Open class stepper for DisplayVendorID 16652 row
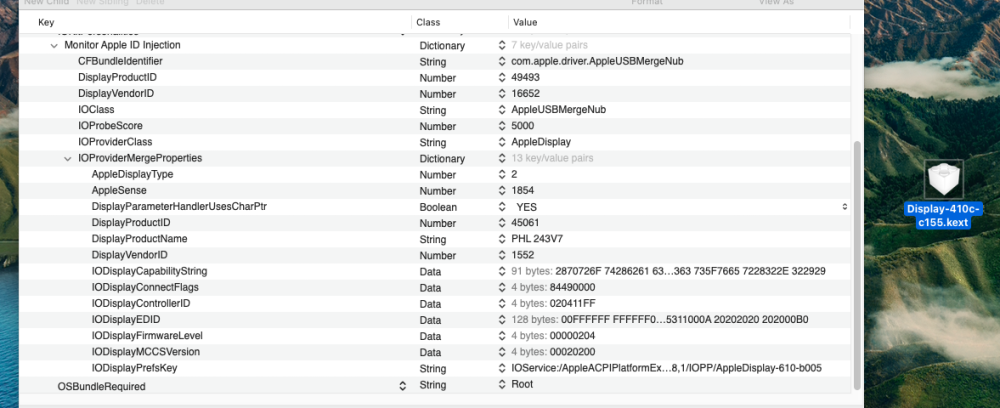1000x408 pixels. pos(502,94)
